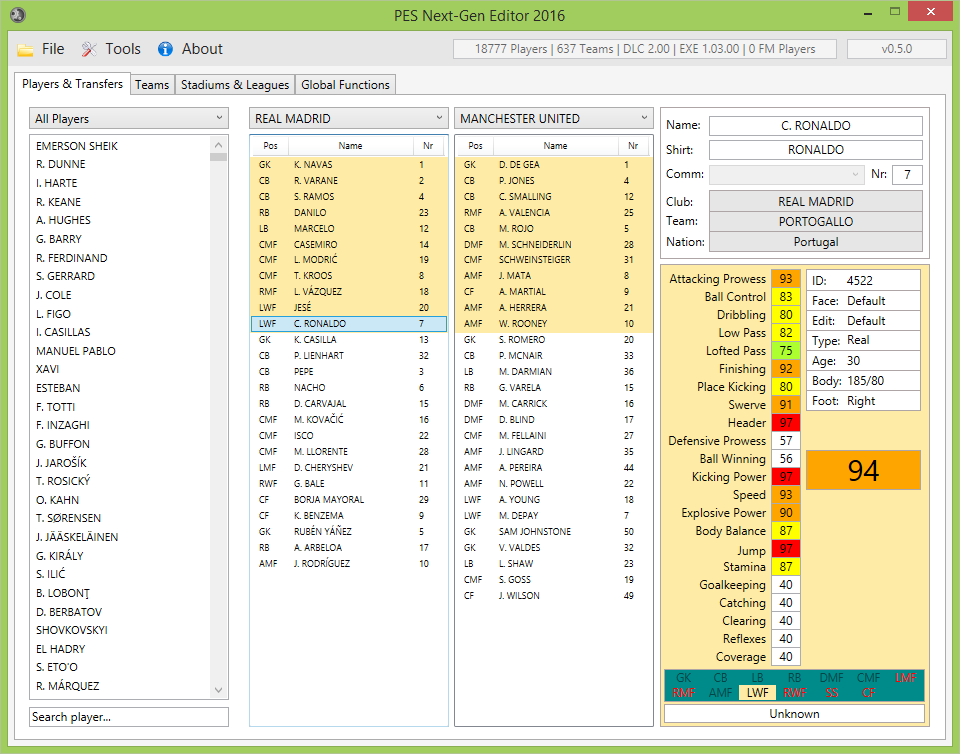Click the Tools wrench icon
This screenshot has height=754, width=960.
click(x=89, y=49)
